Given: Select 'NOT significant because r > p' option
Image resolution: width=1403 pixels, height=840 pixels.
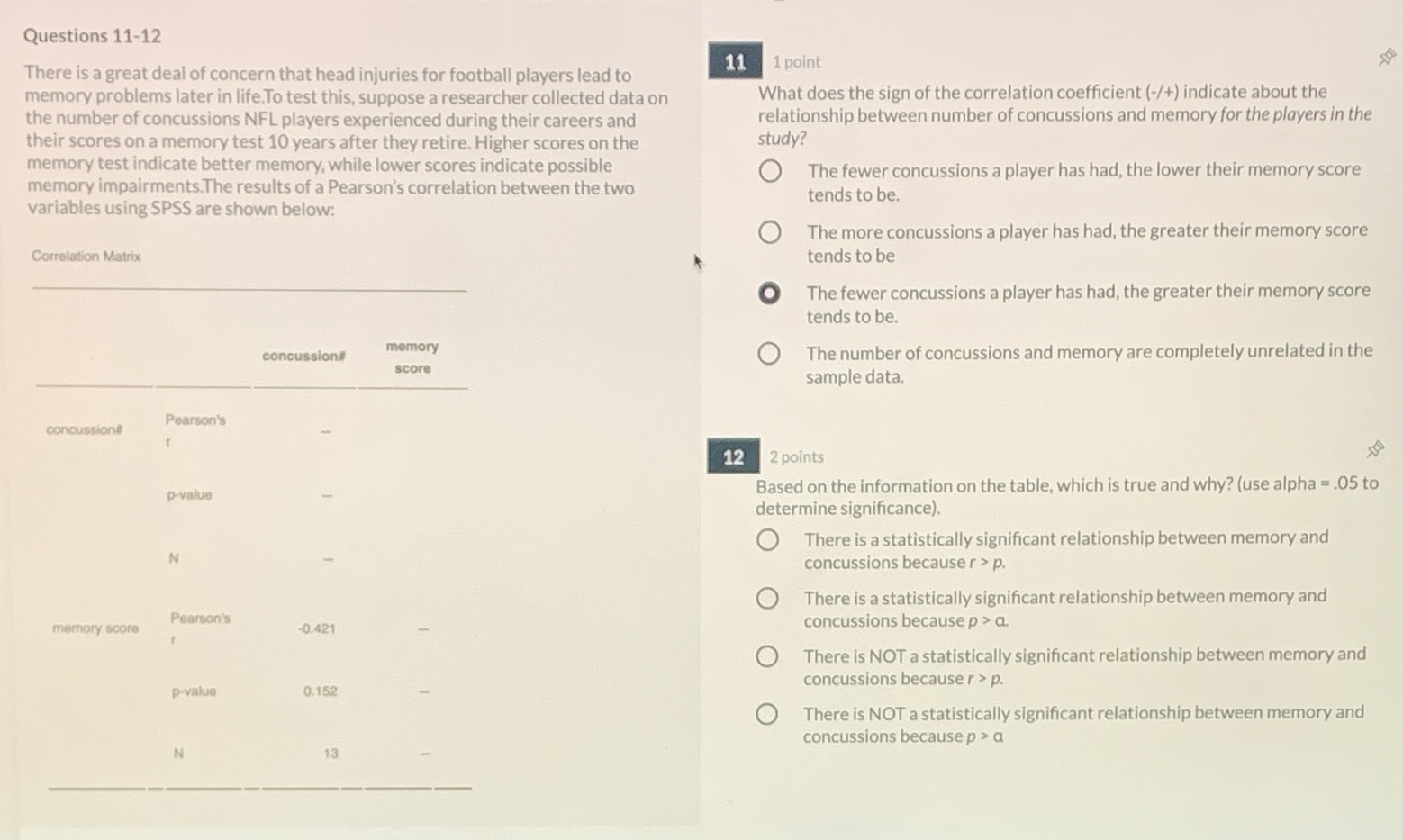Looking at the screenshot, I should (x=768, y=656).
